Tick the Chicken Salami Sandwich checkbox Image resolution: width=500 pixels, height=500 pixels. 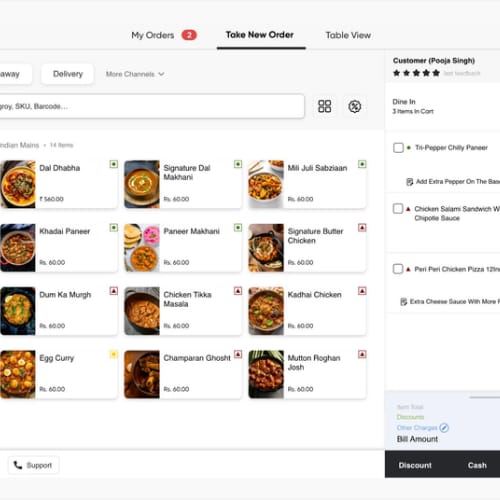coord(398,209)
